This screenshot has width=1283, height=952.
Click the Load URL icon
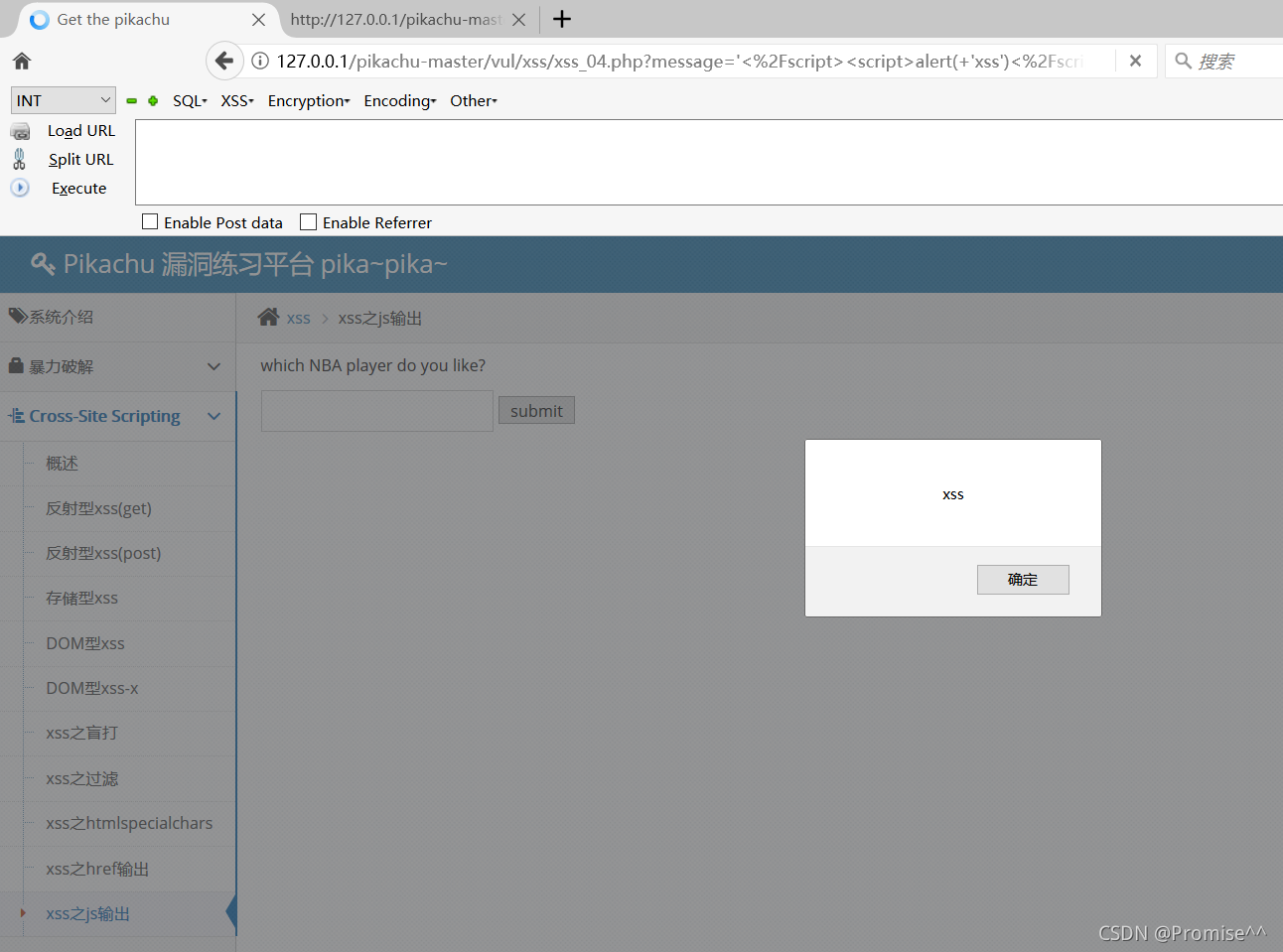pos(21,131)
